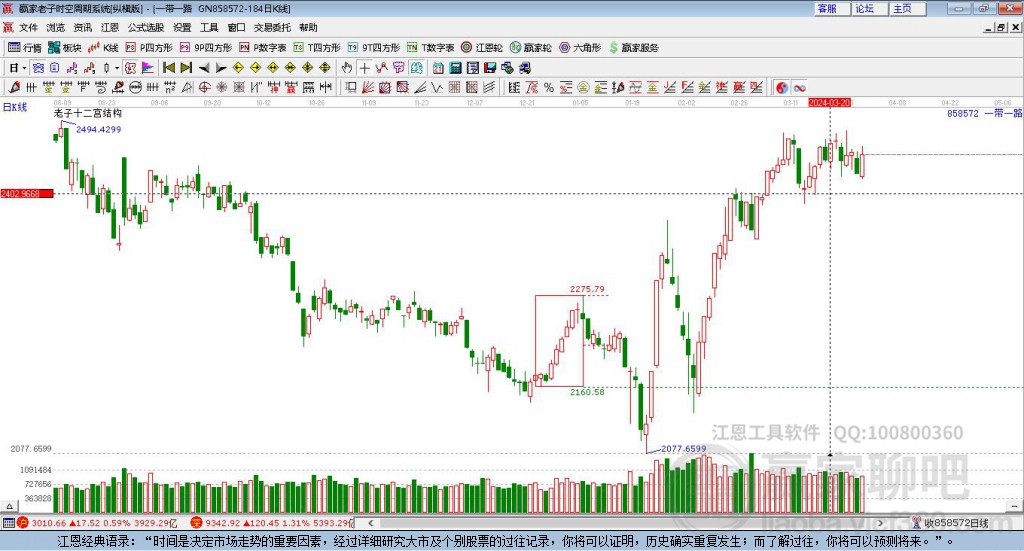Open the 设置 menu

click(x=182, y=27)
